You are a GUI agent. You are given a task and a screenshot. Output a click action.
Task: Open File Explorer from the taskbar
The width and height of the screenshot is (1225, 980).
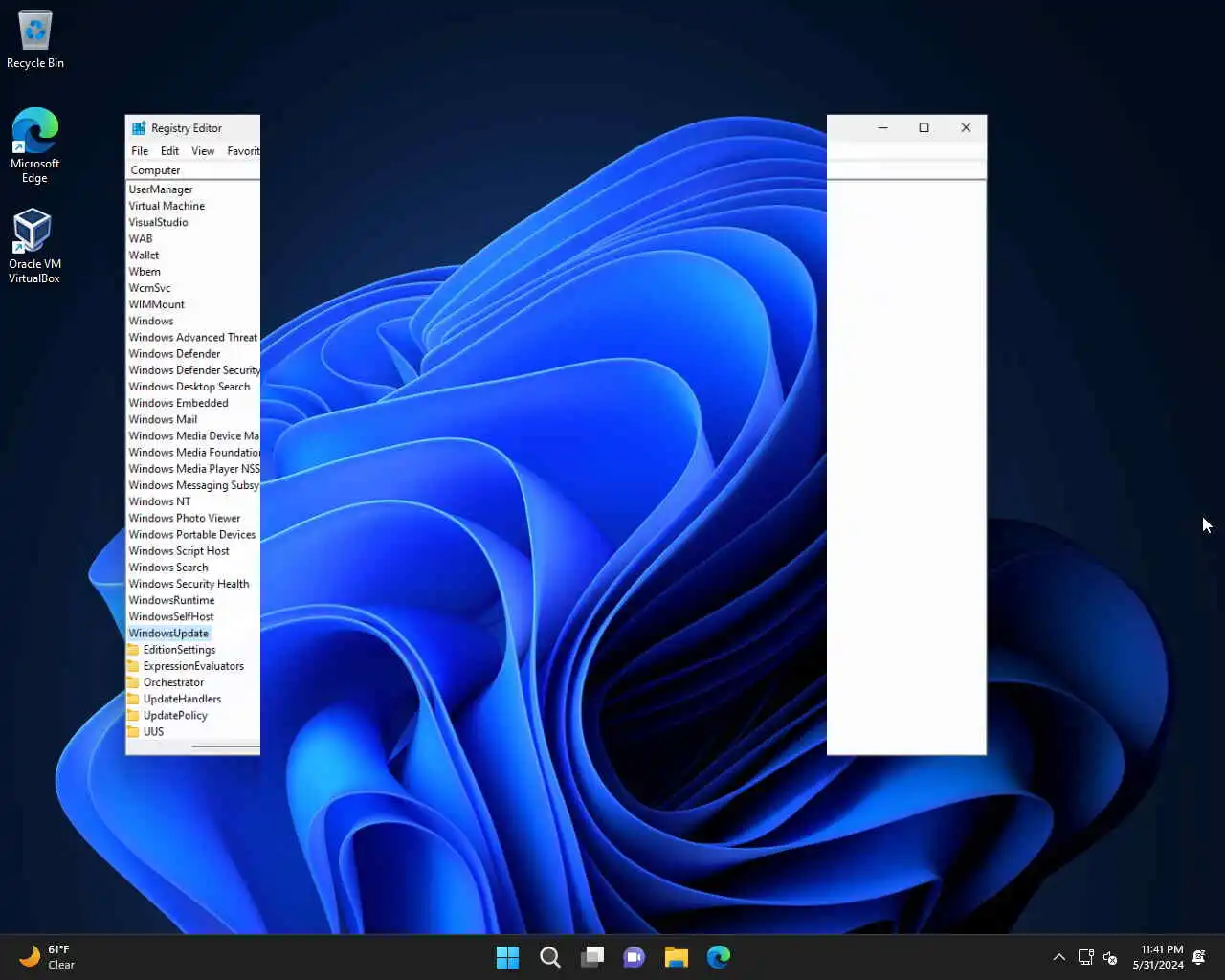pyautogui.click(x=677, y=956)
